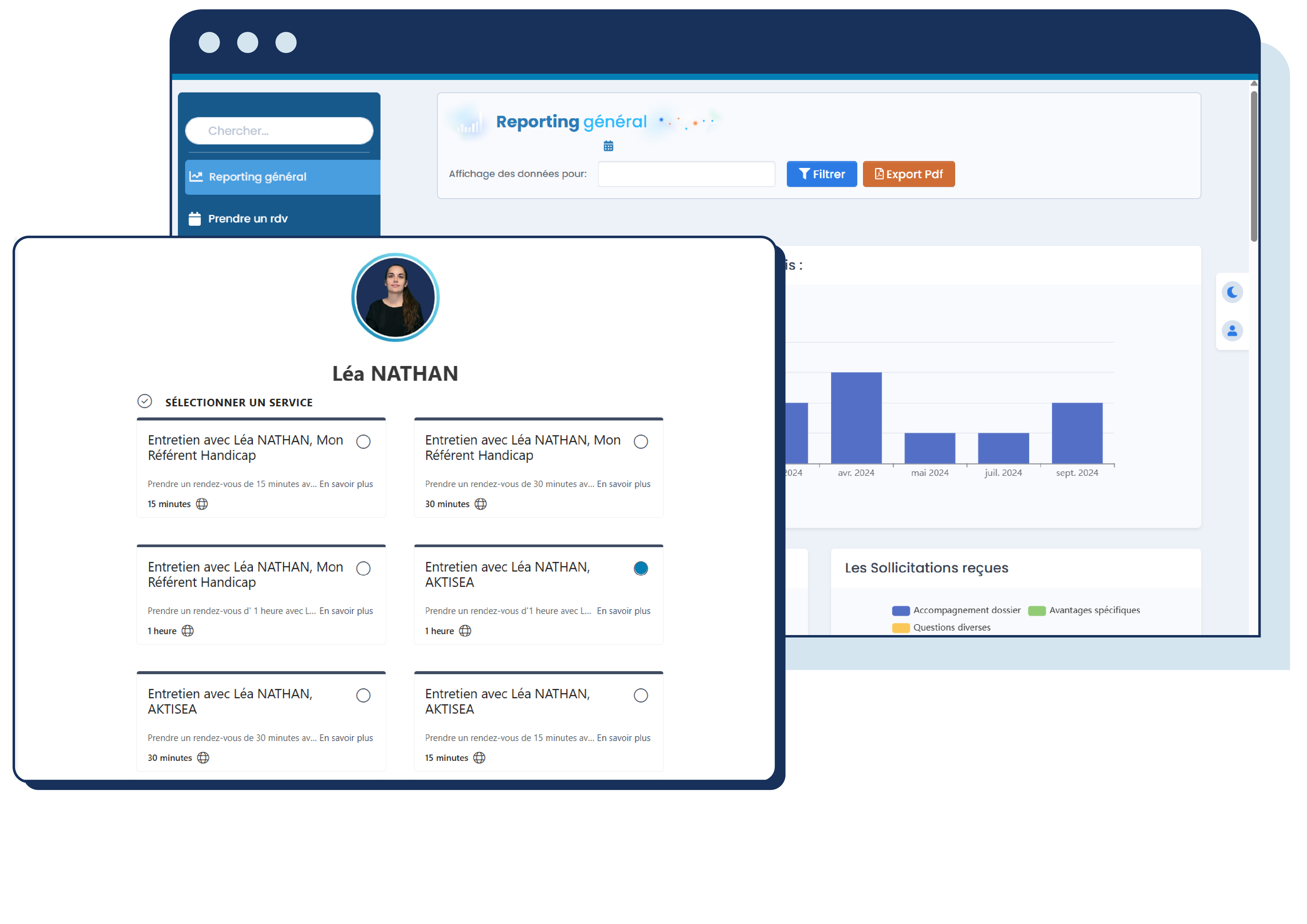The height and width of the screenshot is (924, 1307).
Task: Click the globe icon beside 30 minutes Référent Handicap
Action: (x=481, y=504)
